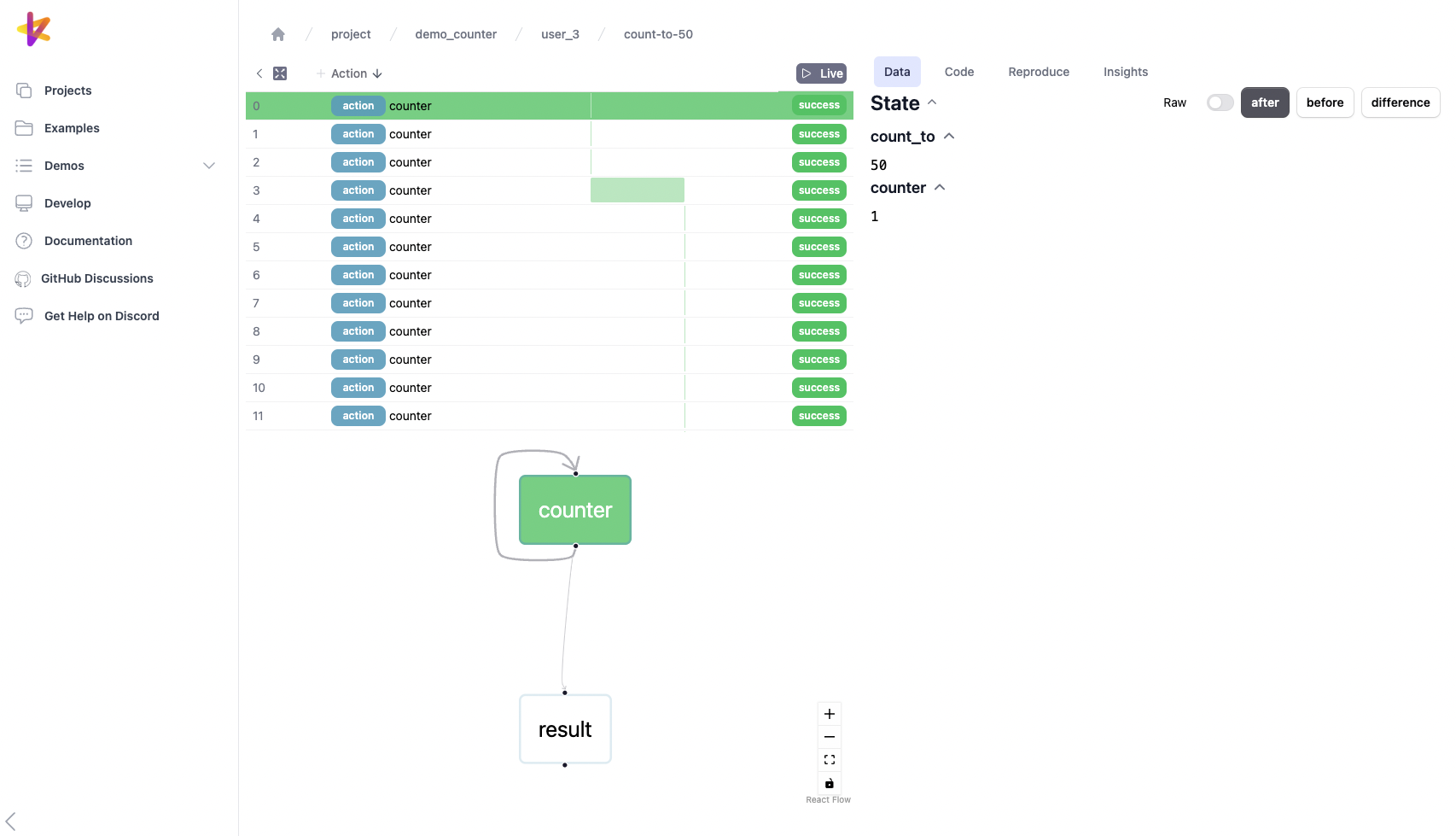The width and height of the screenshot is (1456, 836).
Task: Select the before state view
Action: point(1325,102)
